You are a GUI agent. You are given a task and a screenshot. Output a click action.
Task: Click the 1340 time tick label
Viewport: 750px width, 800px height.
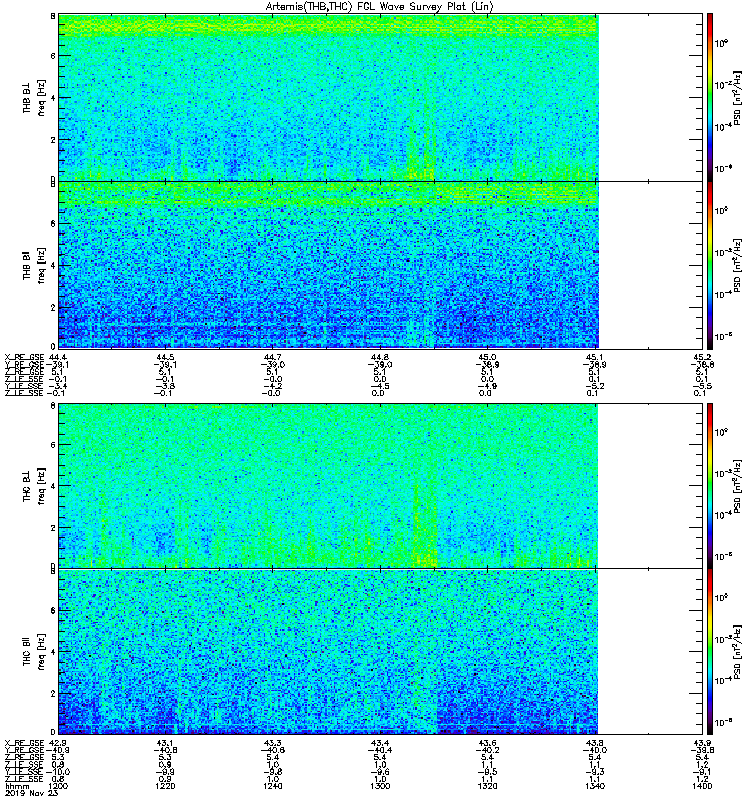(595, 786)
